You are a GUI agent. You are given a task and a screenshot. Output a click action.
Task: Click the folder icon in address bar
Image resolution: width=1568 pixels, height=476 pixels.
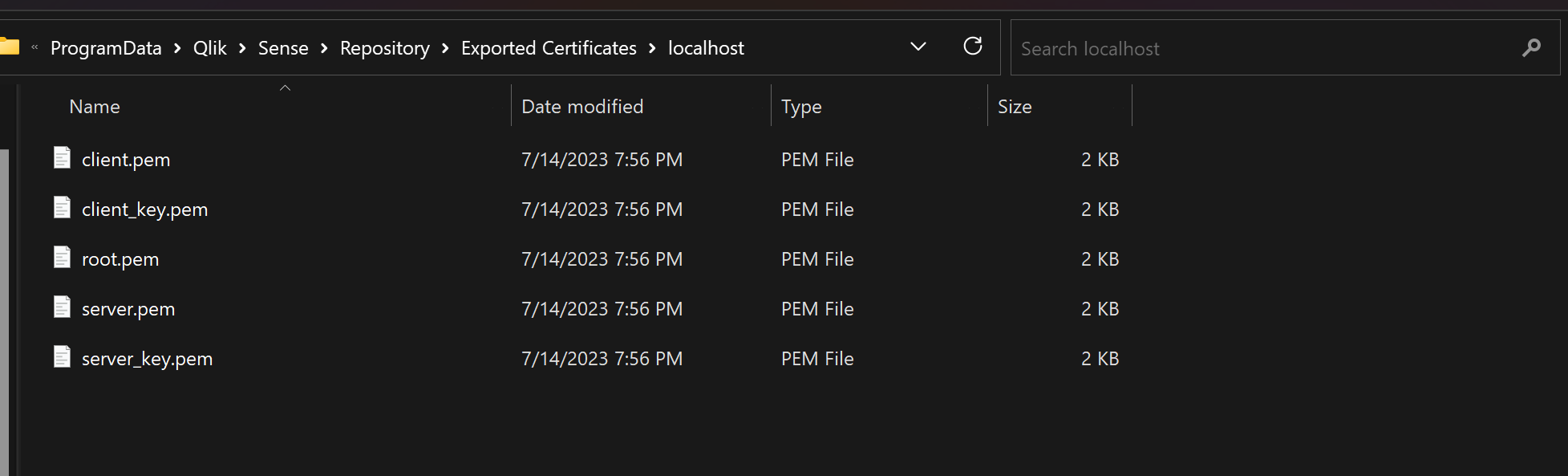coord(10,47)
